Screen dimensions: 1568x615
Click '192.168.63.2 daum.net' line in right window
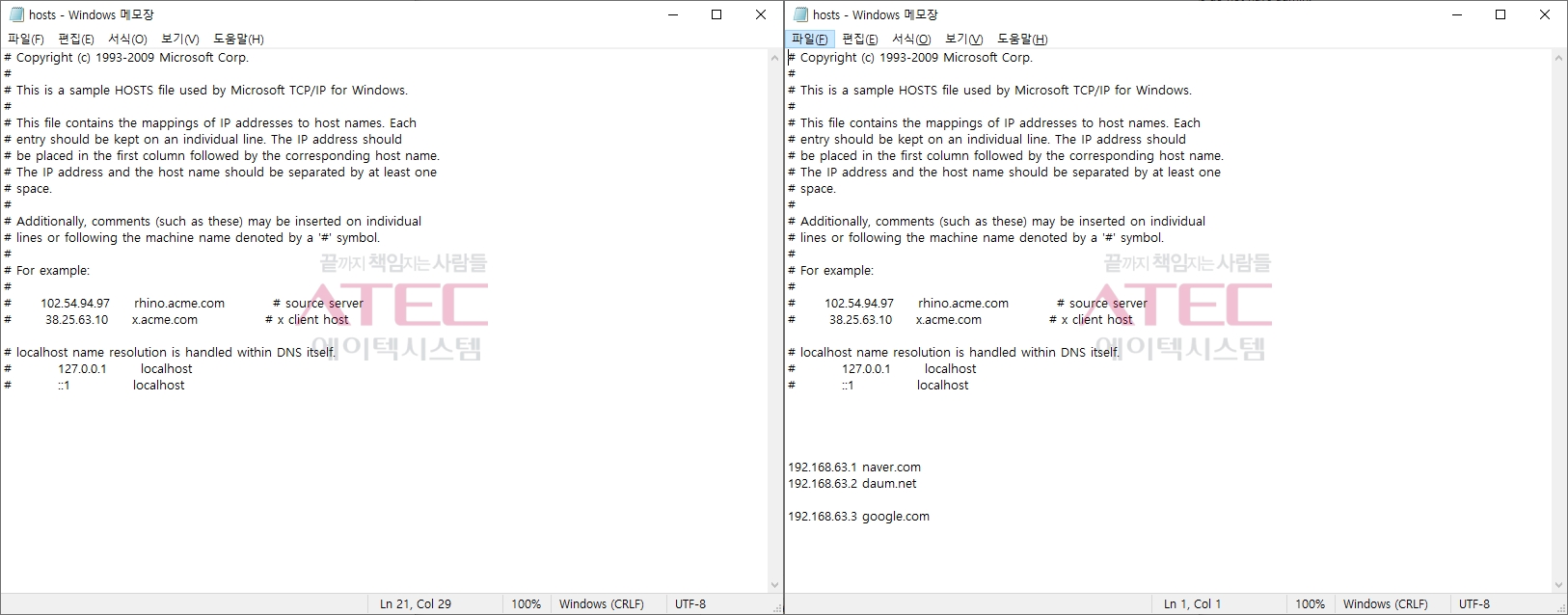[852, 484]
